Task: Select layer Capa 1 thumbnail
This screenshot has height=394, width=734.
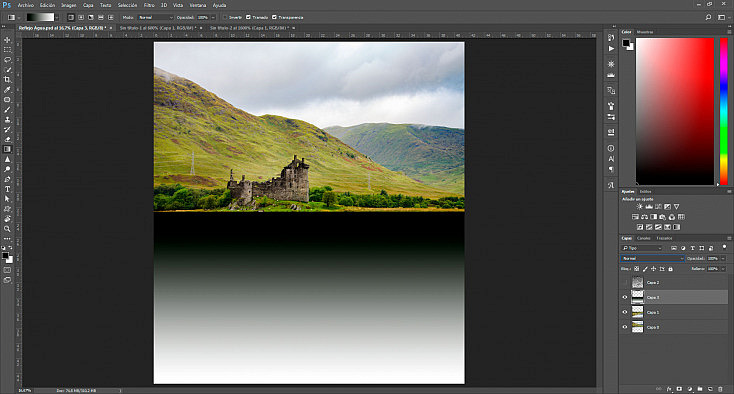Action: click(x=638, y=312)
